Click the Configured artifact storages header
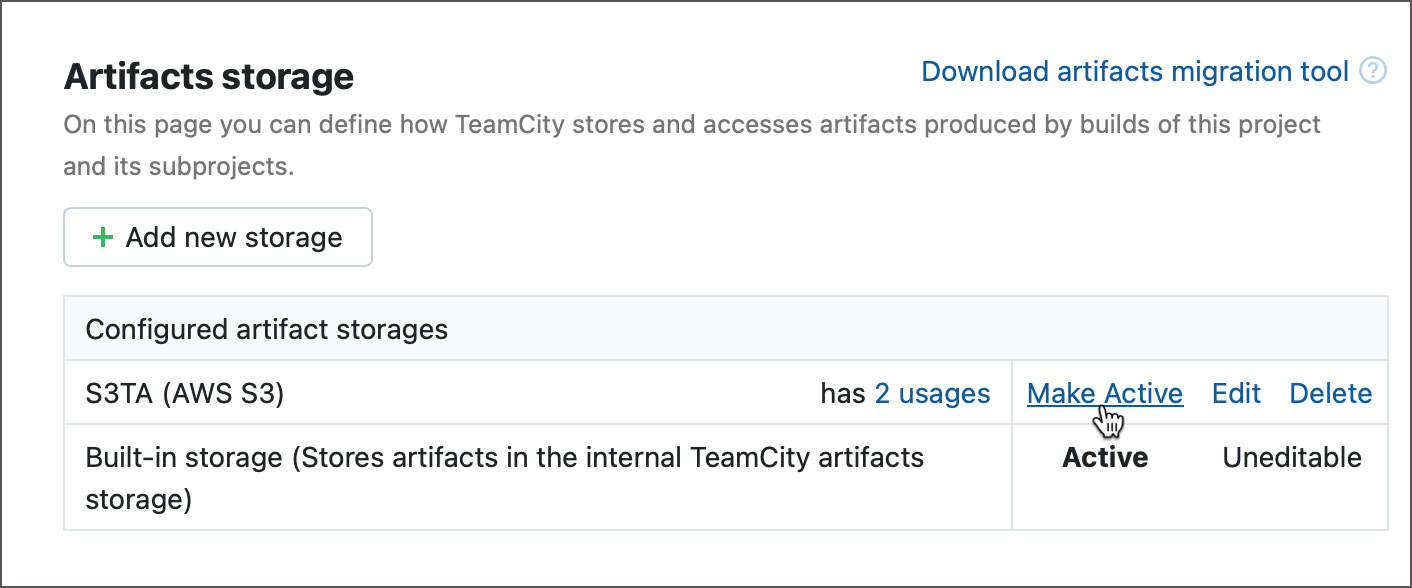 coord(267,329)
